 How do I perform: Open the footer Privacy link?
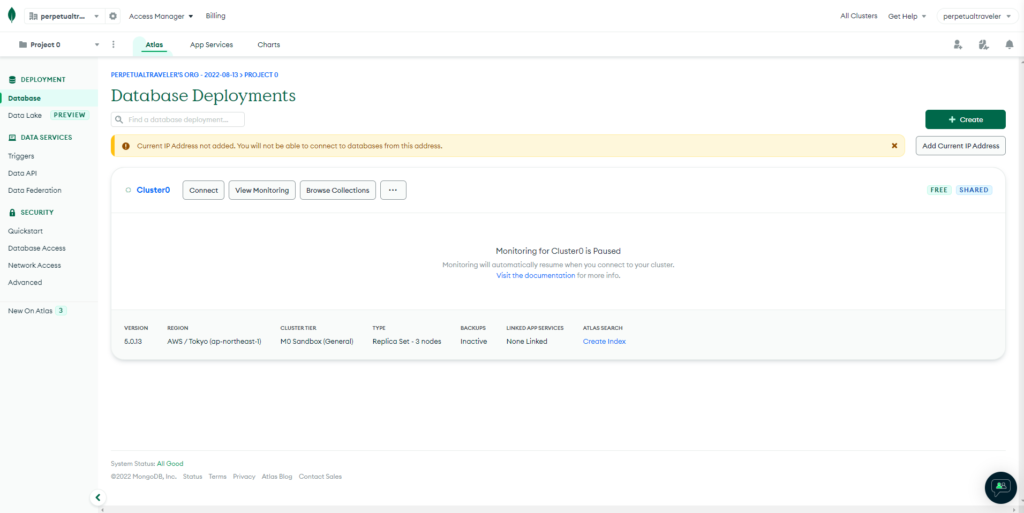coord(244,476)
